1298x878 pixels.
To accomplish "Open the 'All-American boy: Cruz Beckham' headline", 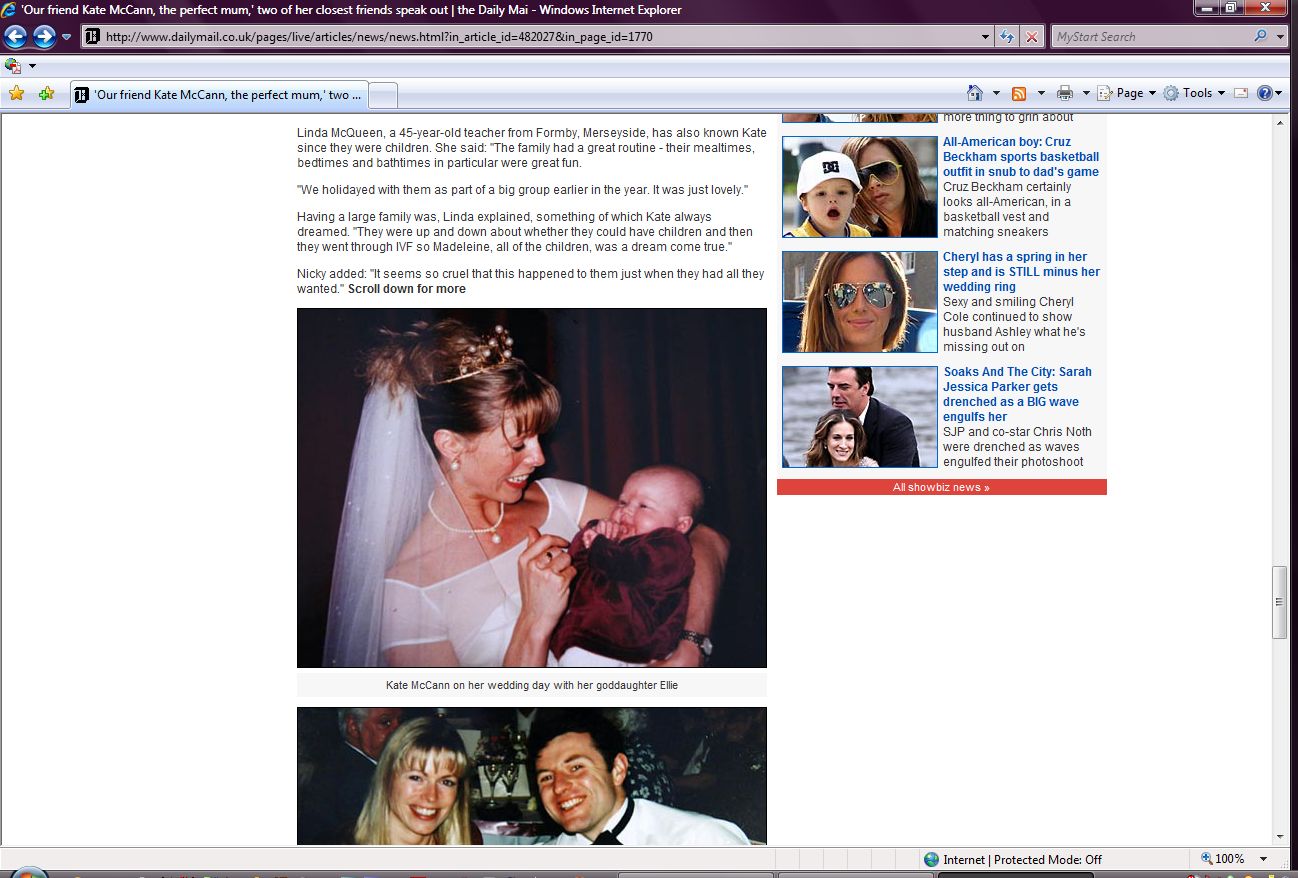I will [1020, 157].
